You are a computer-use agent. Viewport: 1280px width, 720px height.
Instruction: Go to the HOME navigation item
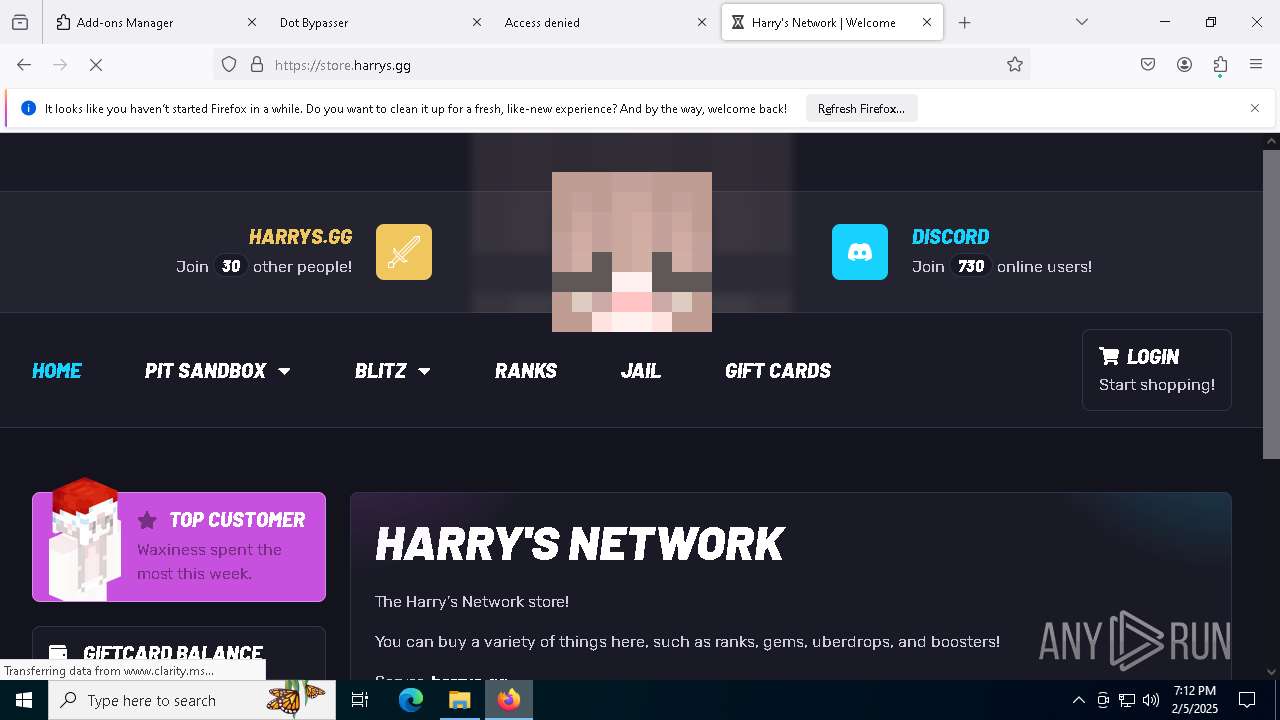57,371
